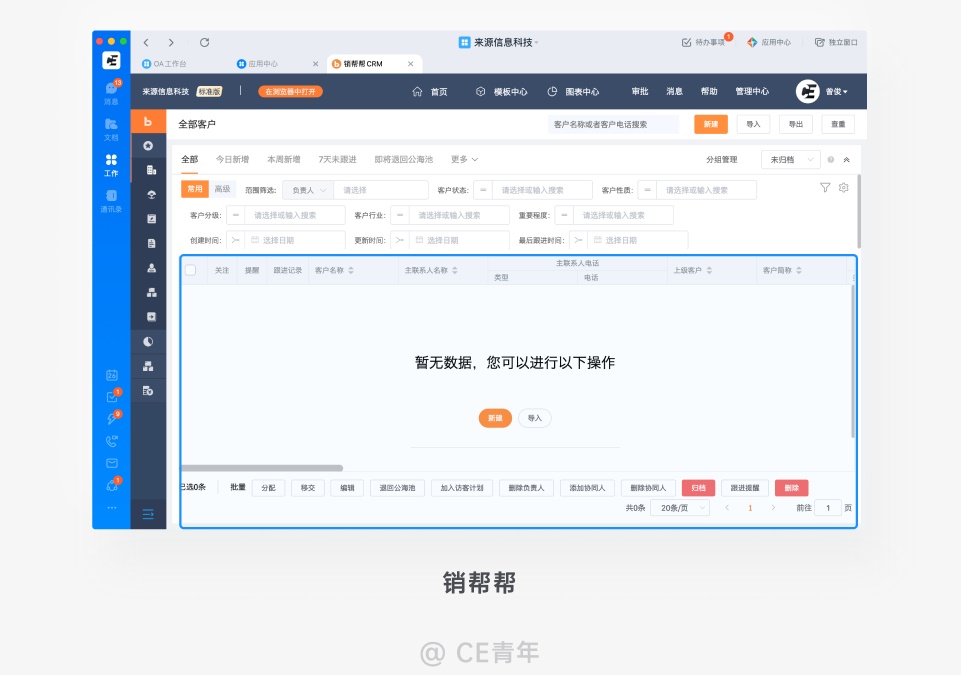This screenshot has width=961, height=675.
Task: Open 消息 messages in blue sidebar
Action: coord(112,92)
